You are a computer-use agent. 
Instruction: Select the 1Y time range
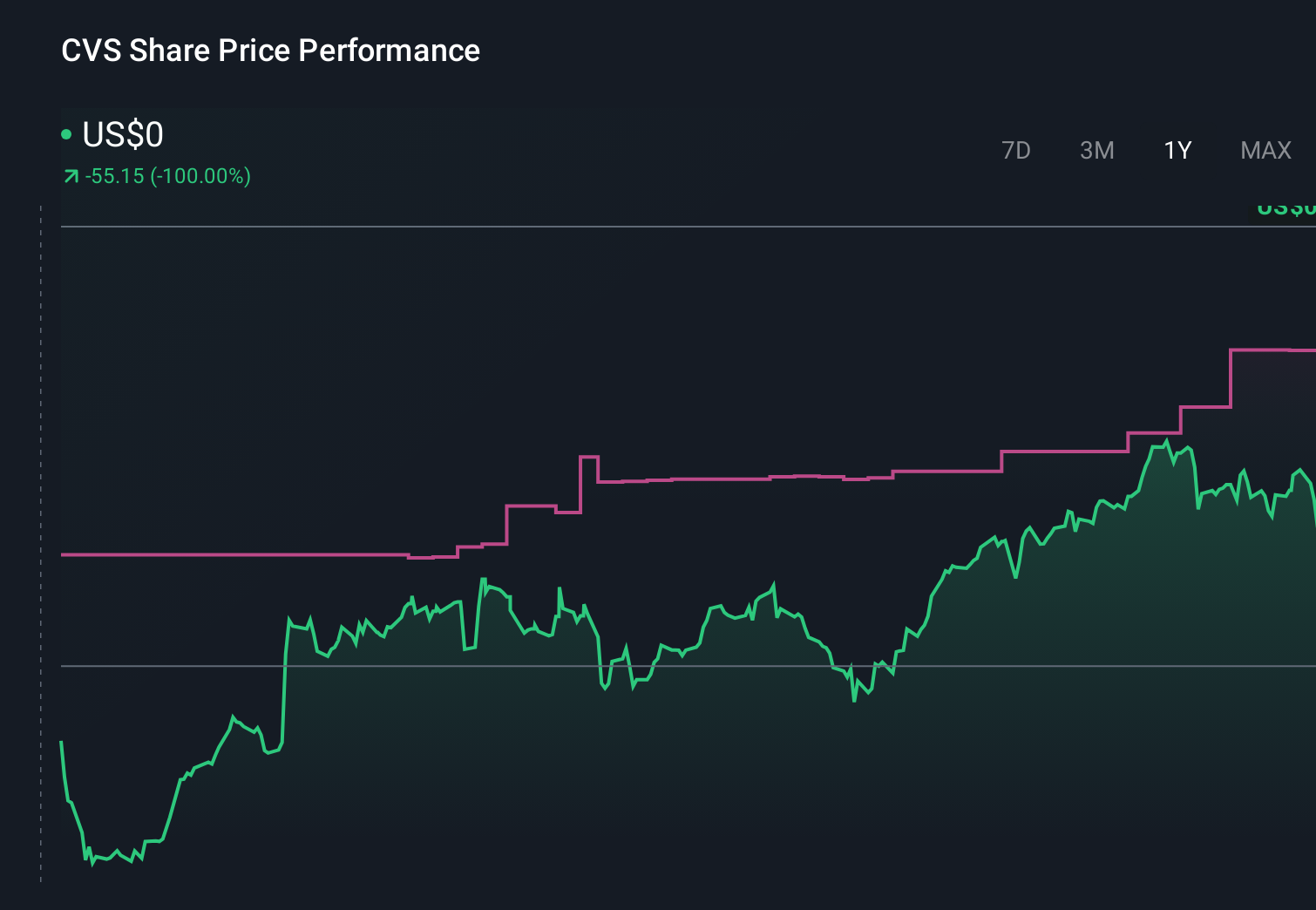1176,150
